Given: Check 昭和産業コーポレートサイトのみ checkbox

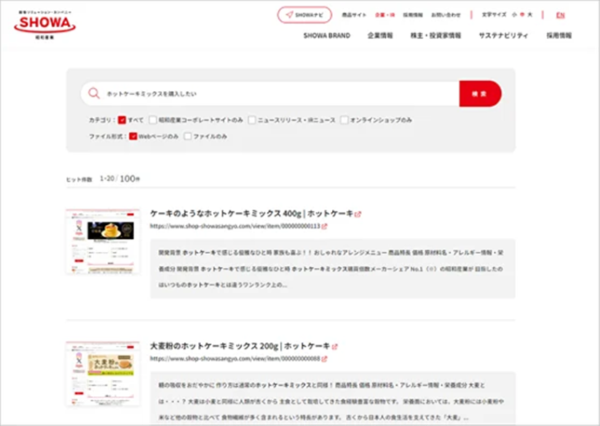Looking at the screenshot, I should [x=153, y=120].
